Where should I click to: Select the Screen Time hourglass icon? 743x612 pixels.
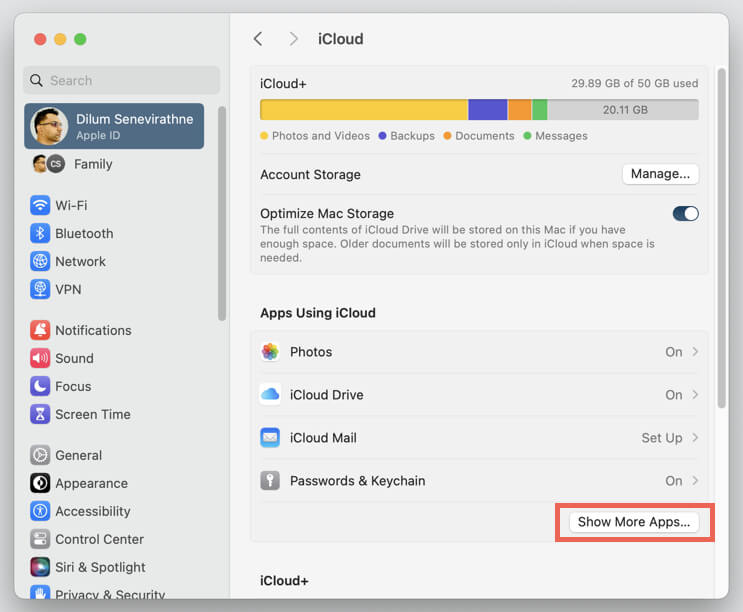pos(40,414)
